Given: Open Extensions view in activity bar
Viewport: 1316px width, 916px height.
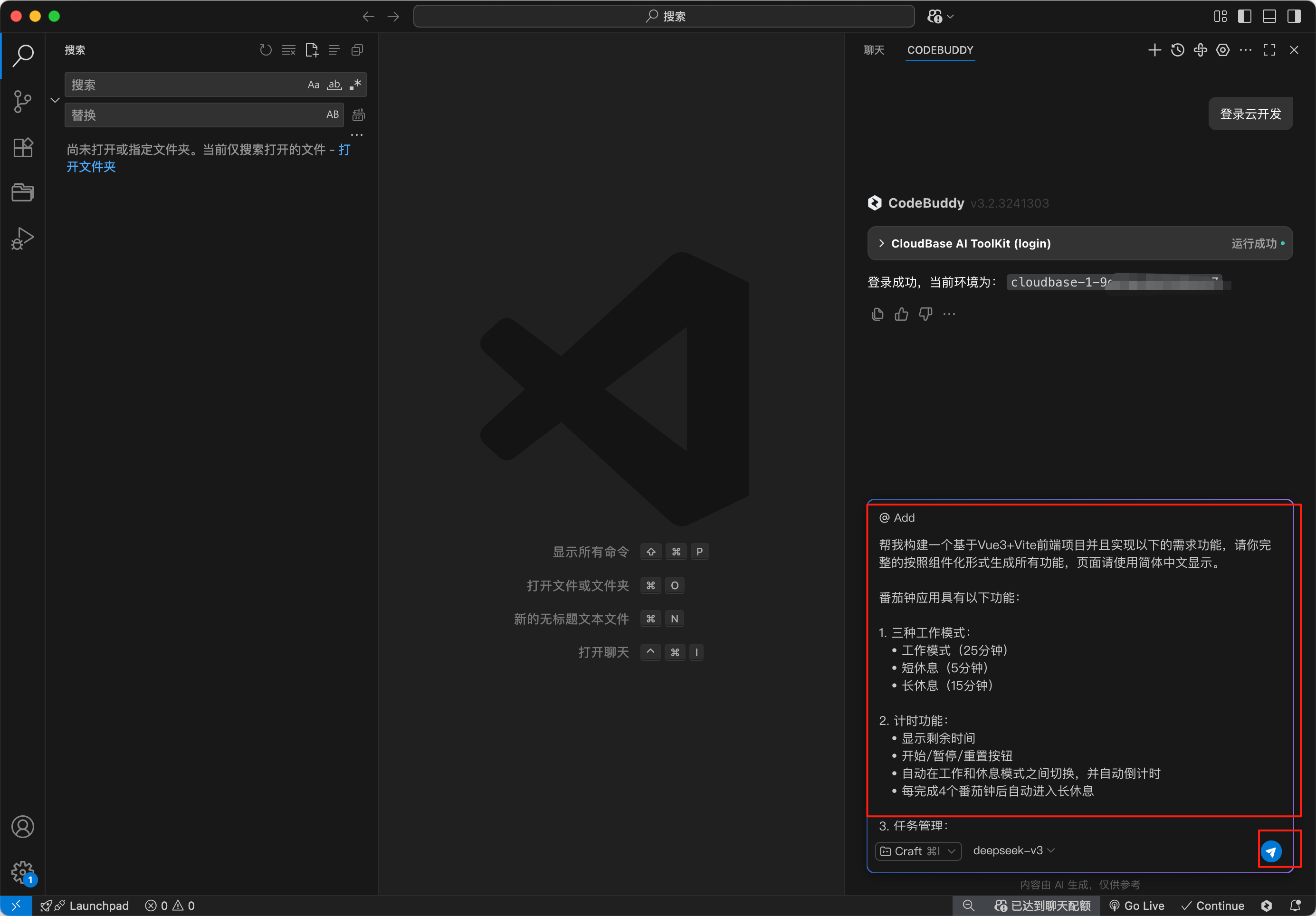Looking at the screenshot, I should tap(23, 147).
